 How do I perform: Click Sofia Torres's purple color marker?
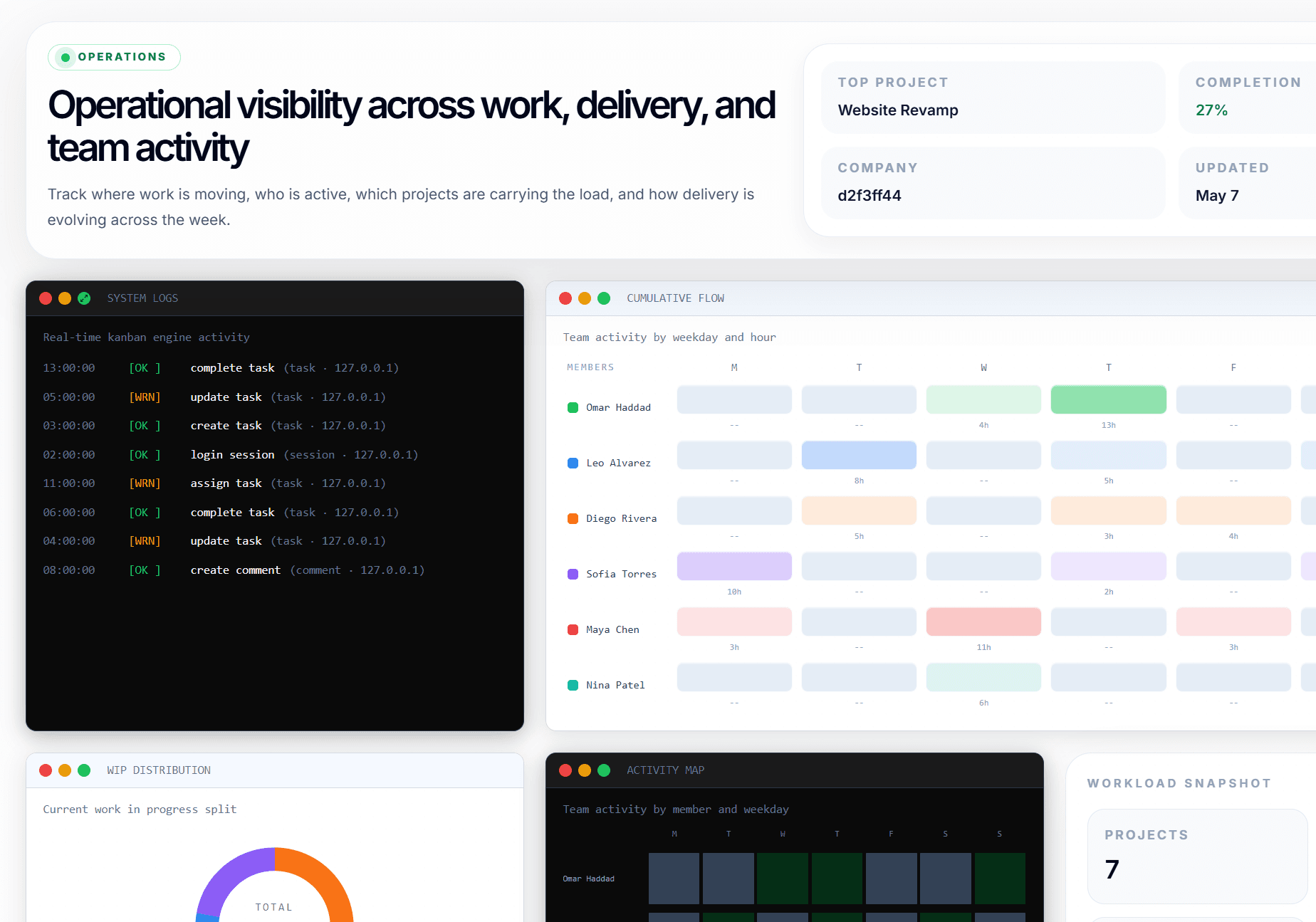tap(573, 574)
